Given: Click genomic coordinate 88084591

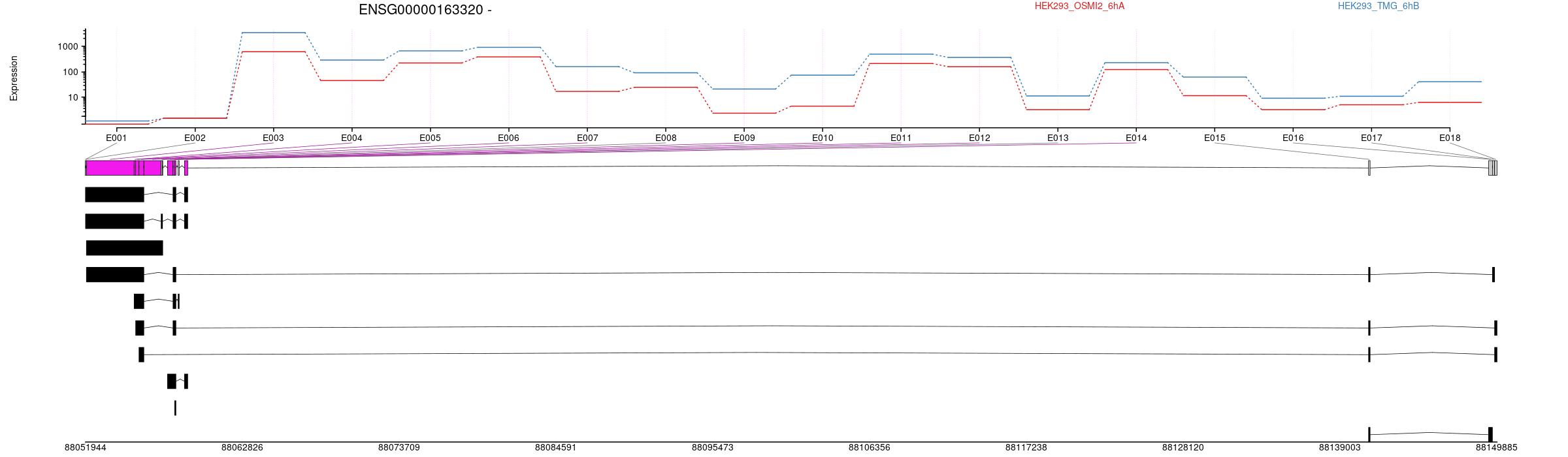Looking at the screenshot, I should [556, 448].
